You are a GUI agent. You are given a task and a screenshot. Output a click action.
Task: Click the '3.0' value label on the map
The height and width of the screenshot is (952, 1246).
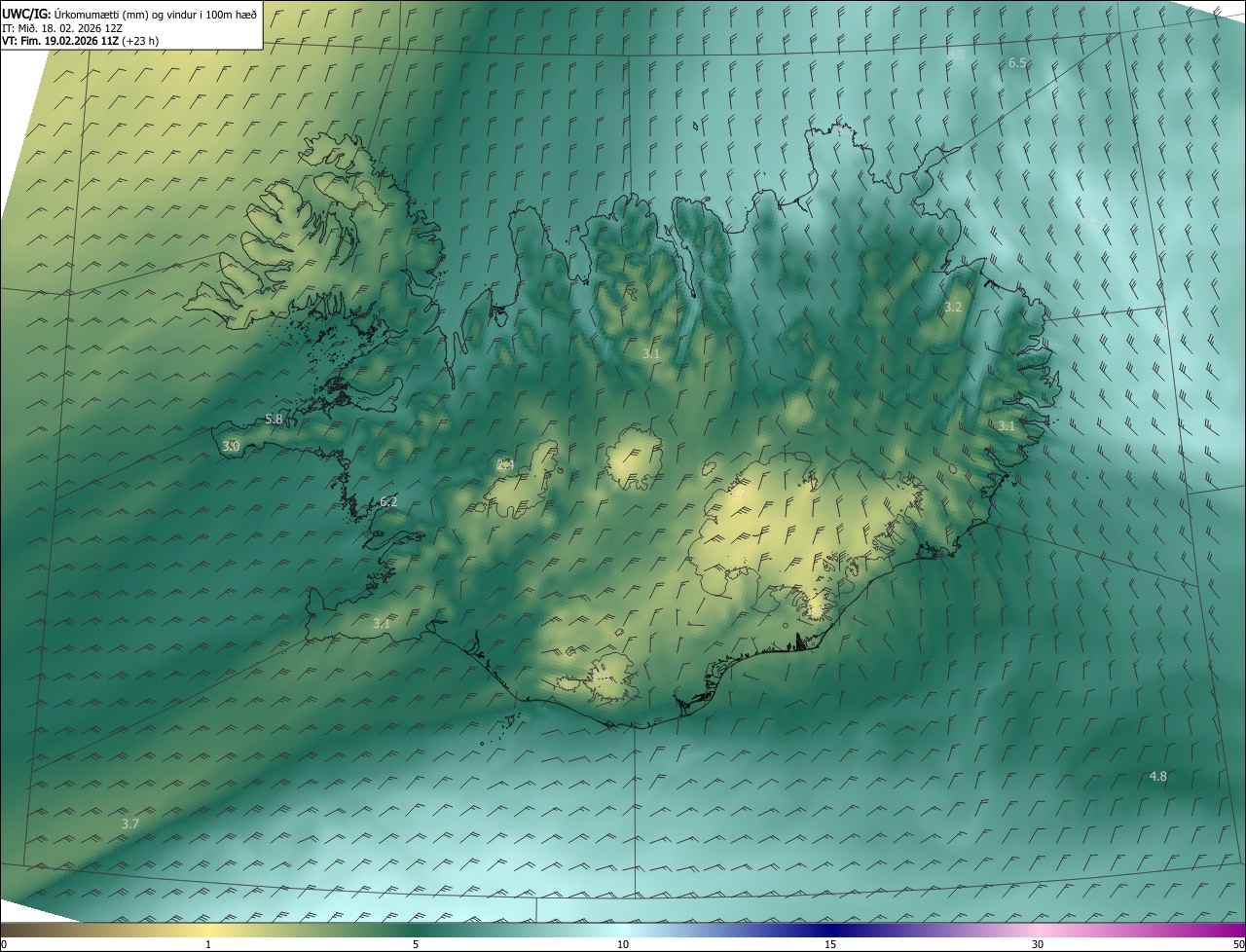[x=231, y=446]
